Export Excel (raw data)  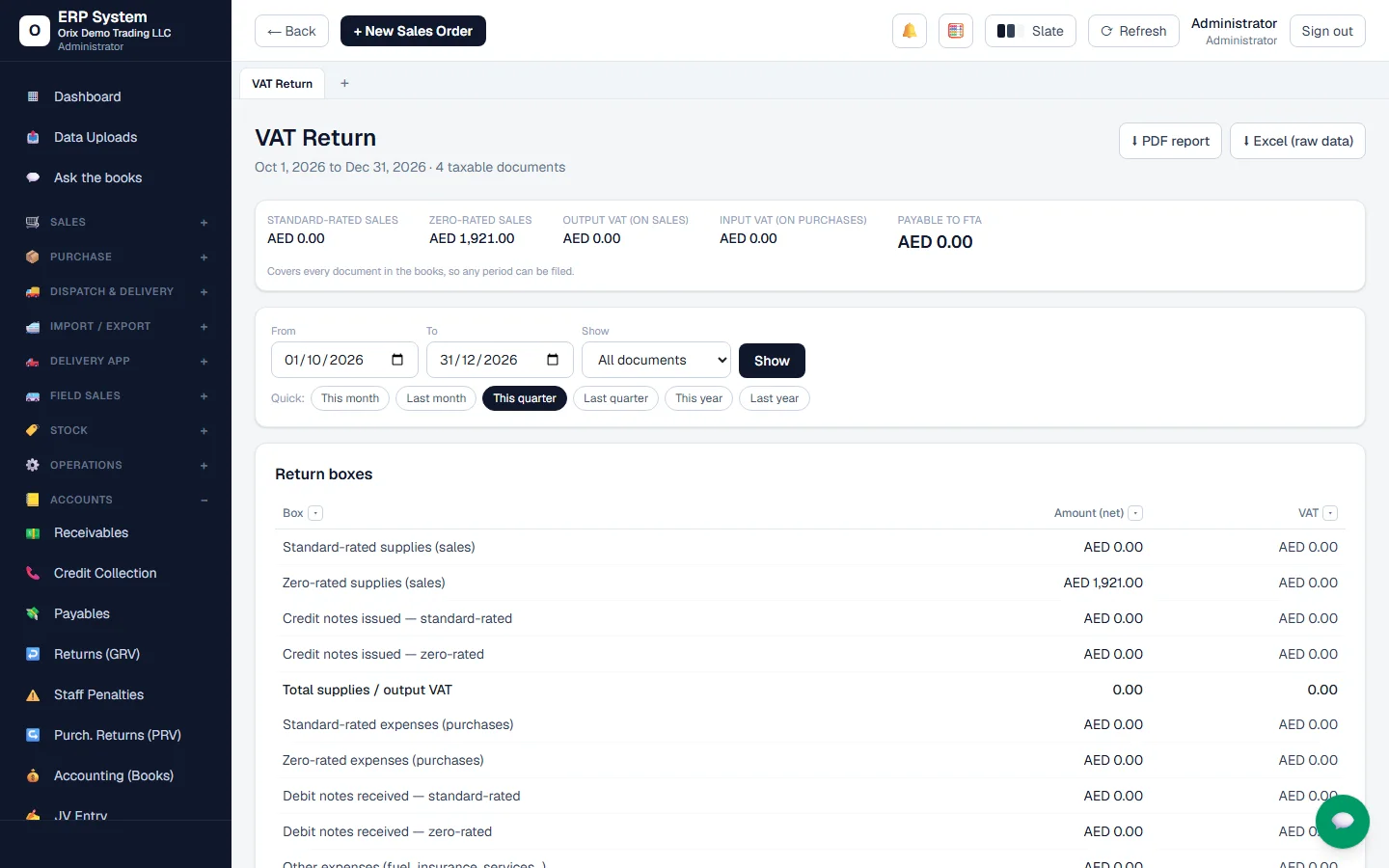1297,141
